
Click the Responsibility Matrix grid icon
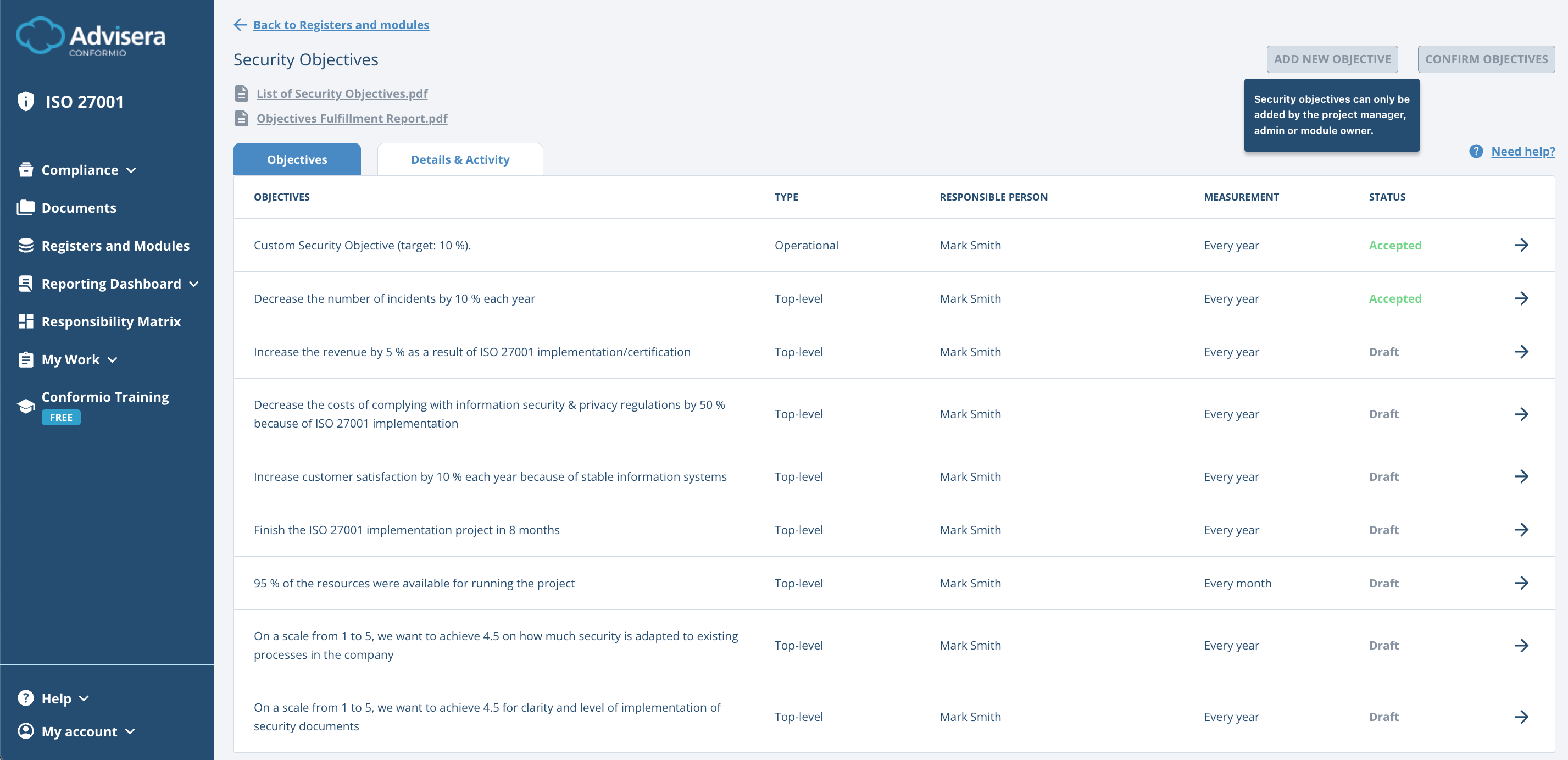pyautogui.click(x=26, y=321)
